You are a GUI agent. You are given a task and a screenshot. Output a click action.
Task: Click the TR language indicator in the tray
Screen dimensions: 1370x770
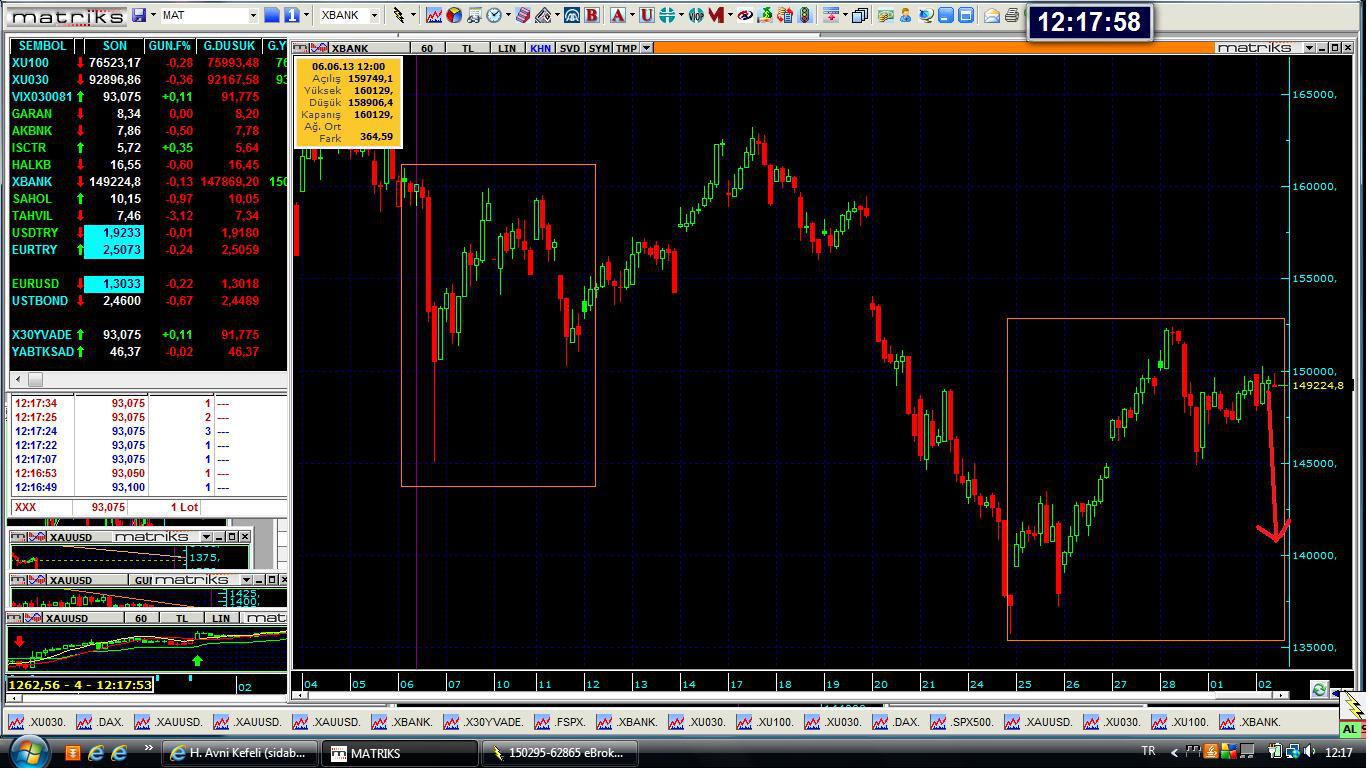[x=1148, y=751]
